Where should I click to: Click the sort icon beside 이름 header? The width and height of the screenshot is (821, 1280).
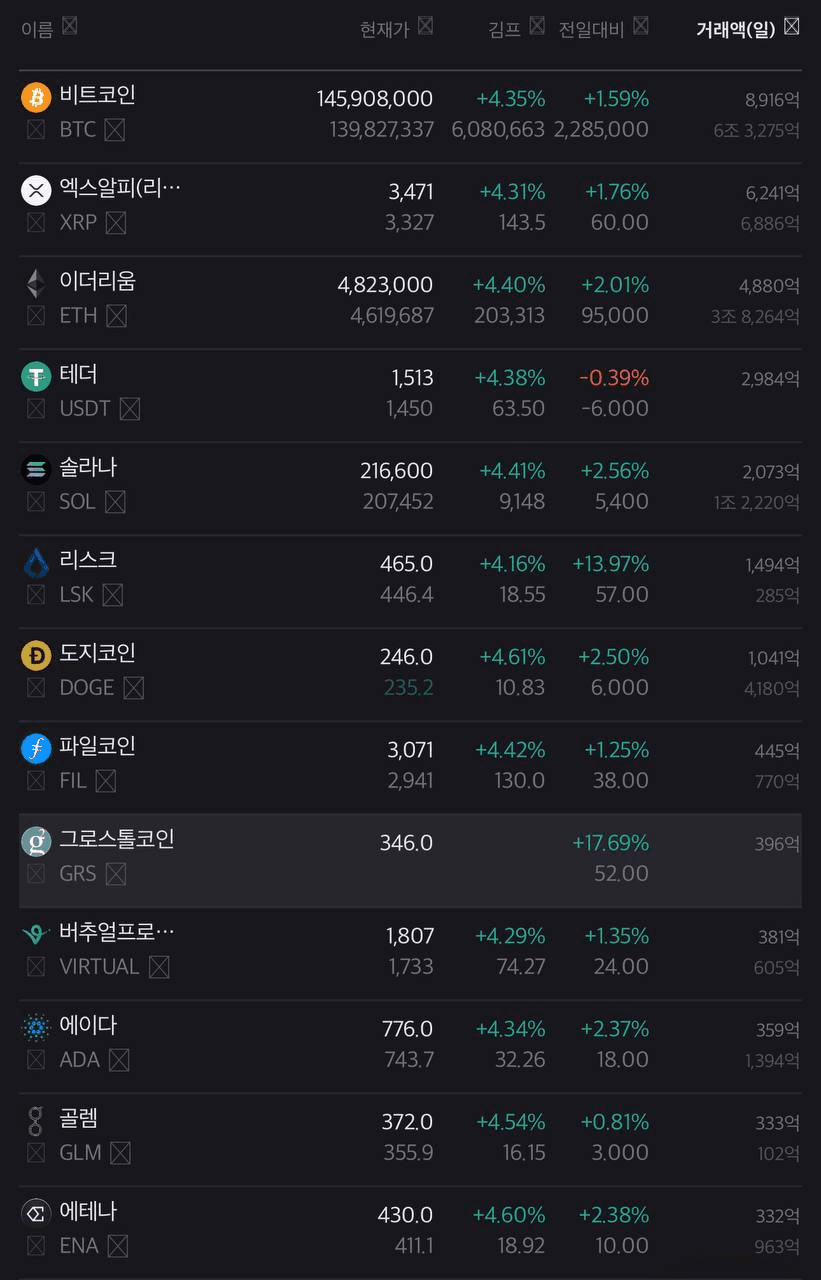pos(70,26)
